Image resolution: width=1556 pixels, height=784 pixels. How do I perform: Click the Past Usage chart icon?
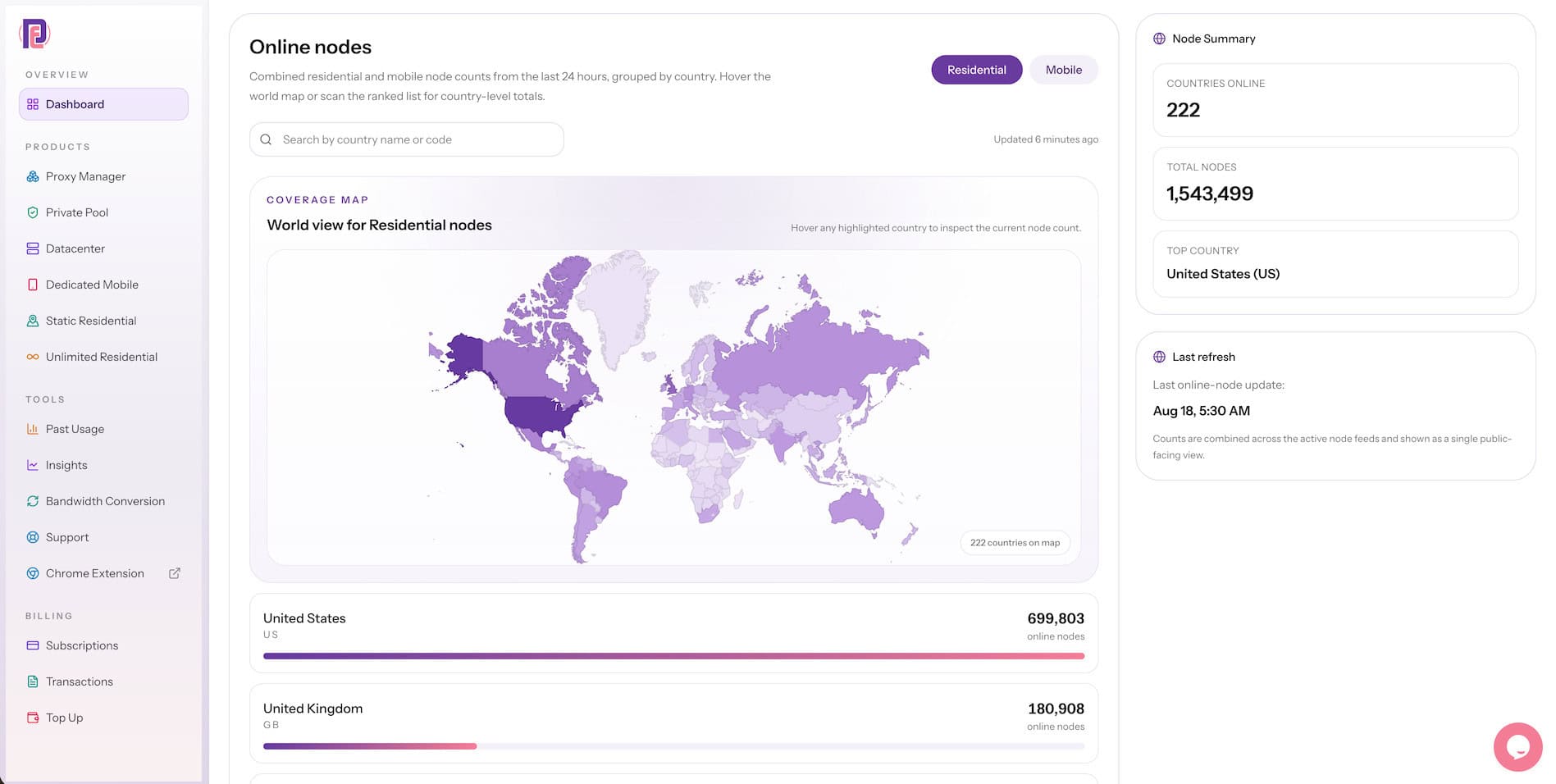[x=33, y=429]
